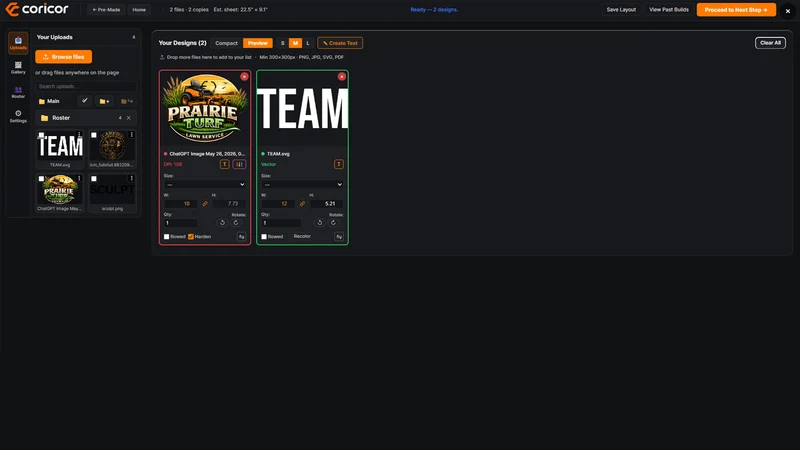Select checkbox on sculpt.png upload thumbnail

[94, 179]
